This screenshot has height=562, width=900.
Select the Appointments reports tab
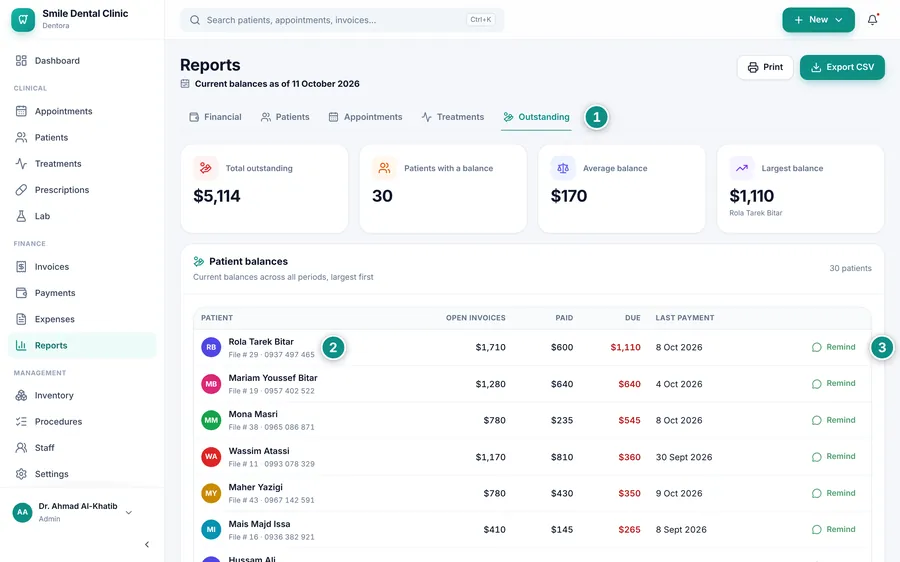coord(366,117)
